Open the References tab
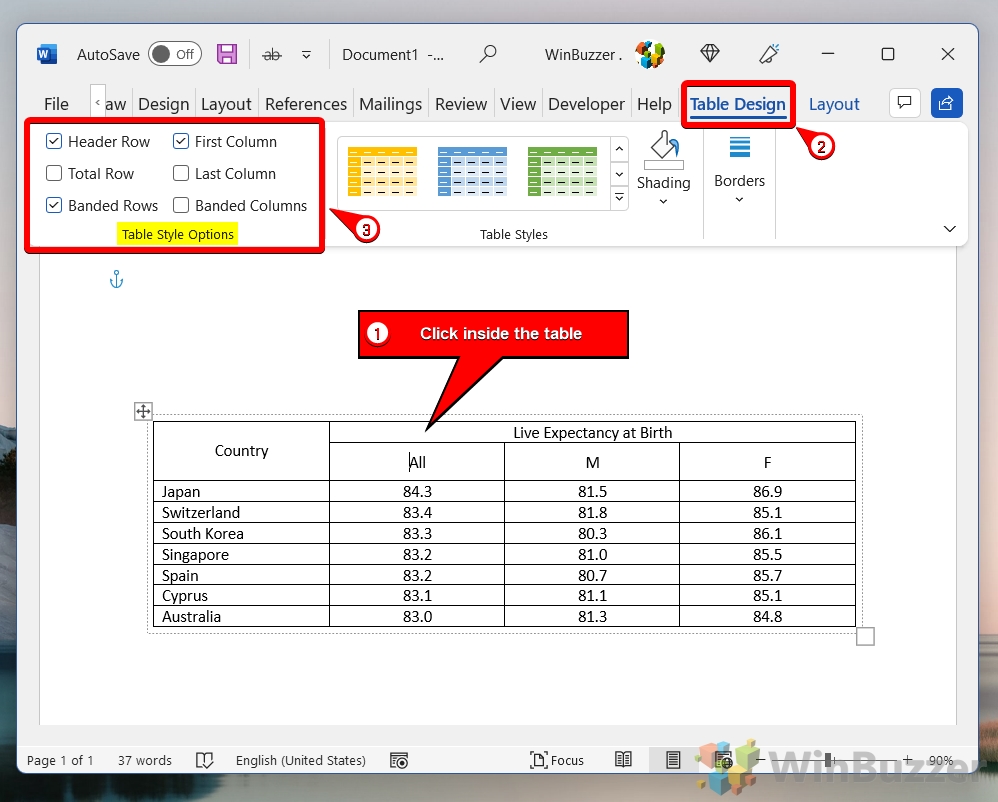The width and height of the screenshot is (998, 802). pos(306,104)
